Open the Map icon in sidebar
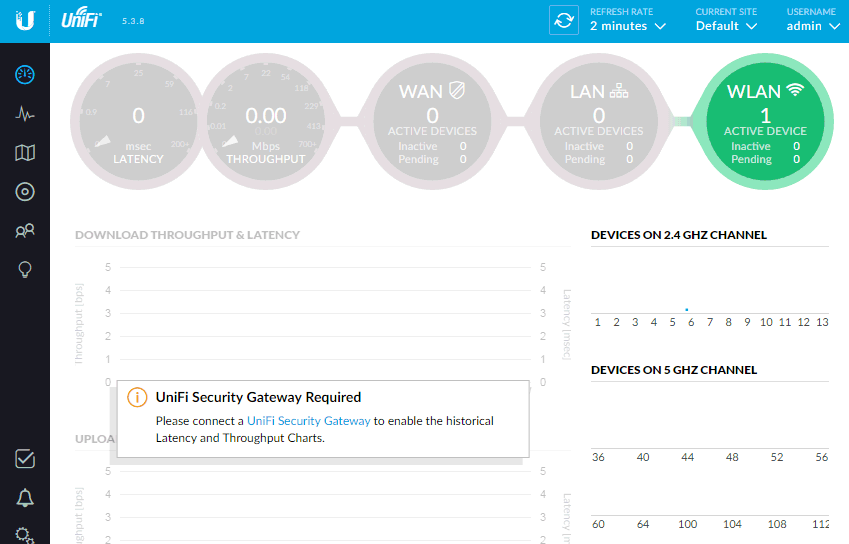 (25, 153)
